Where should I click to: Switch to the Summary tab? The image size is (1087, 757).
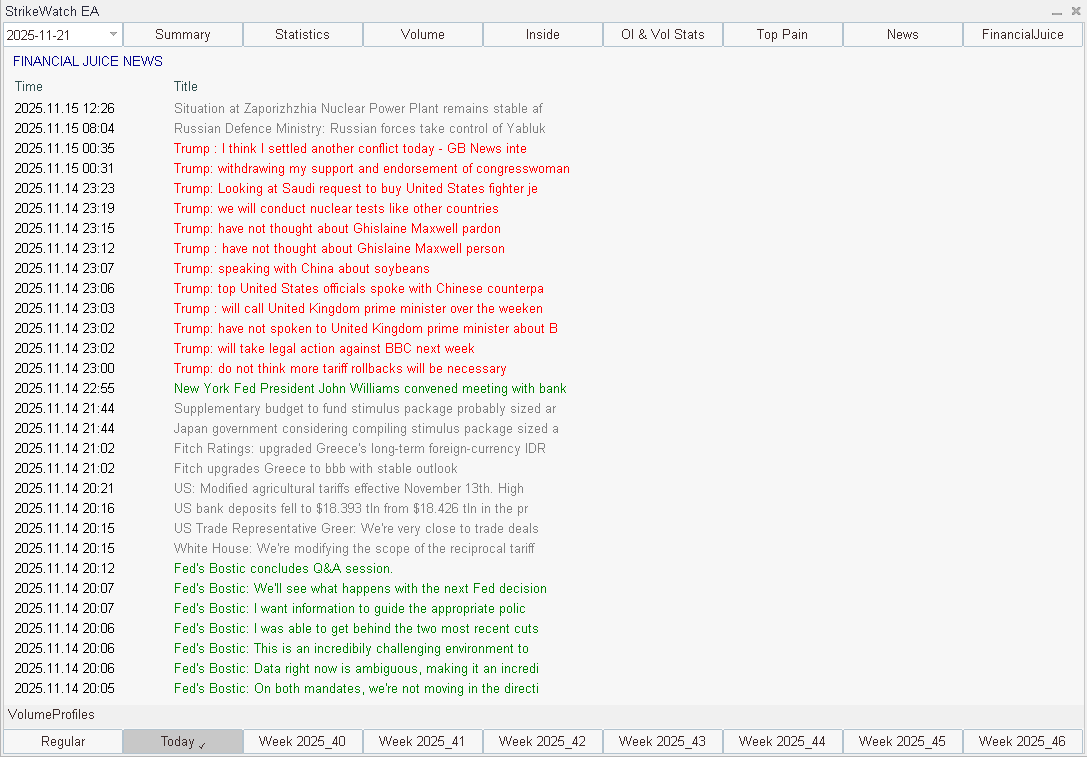click(x=182, y=34)
